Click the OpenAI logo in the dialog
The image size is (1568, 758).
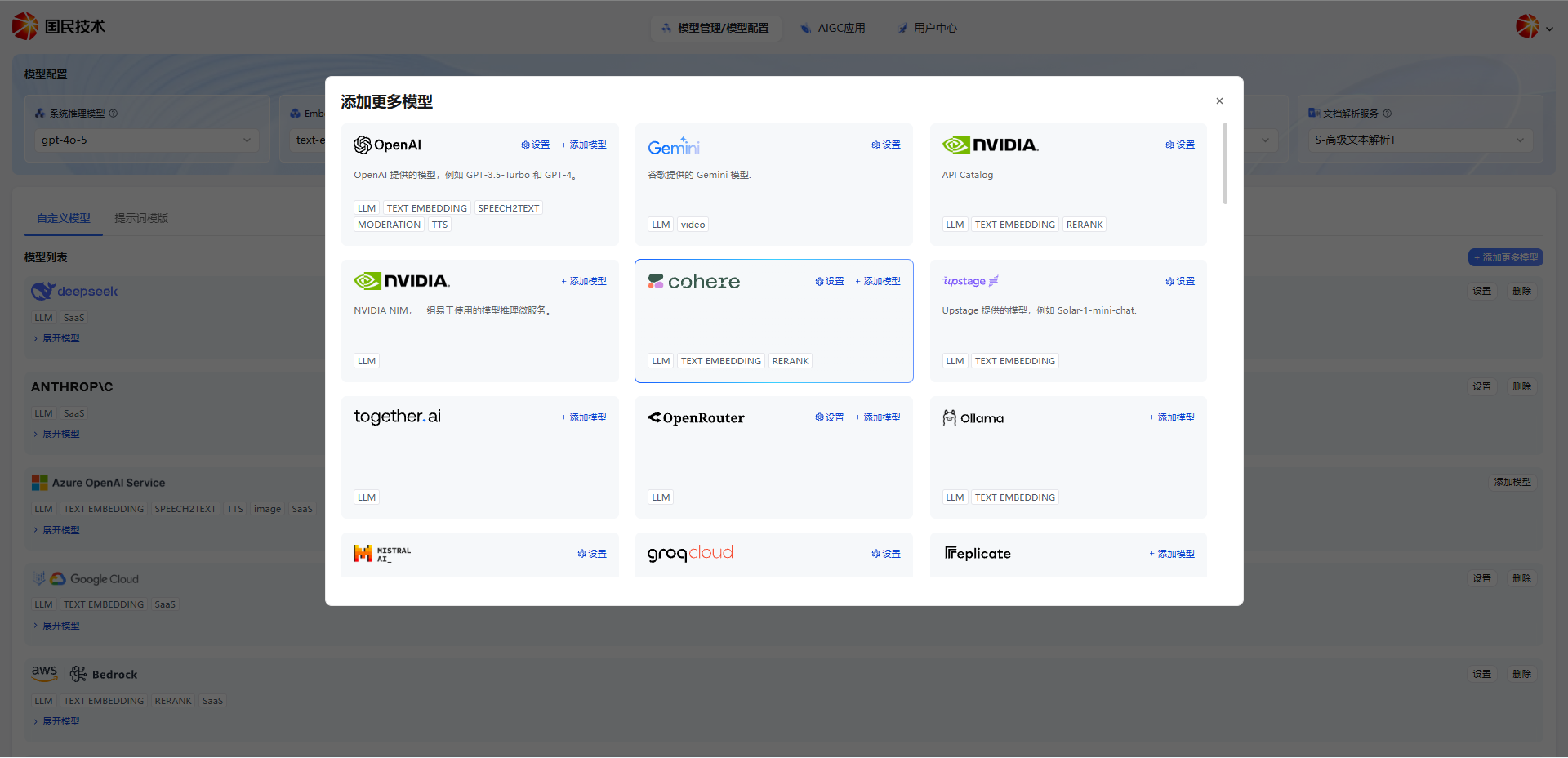[x=387, y=145]
